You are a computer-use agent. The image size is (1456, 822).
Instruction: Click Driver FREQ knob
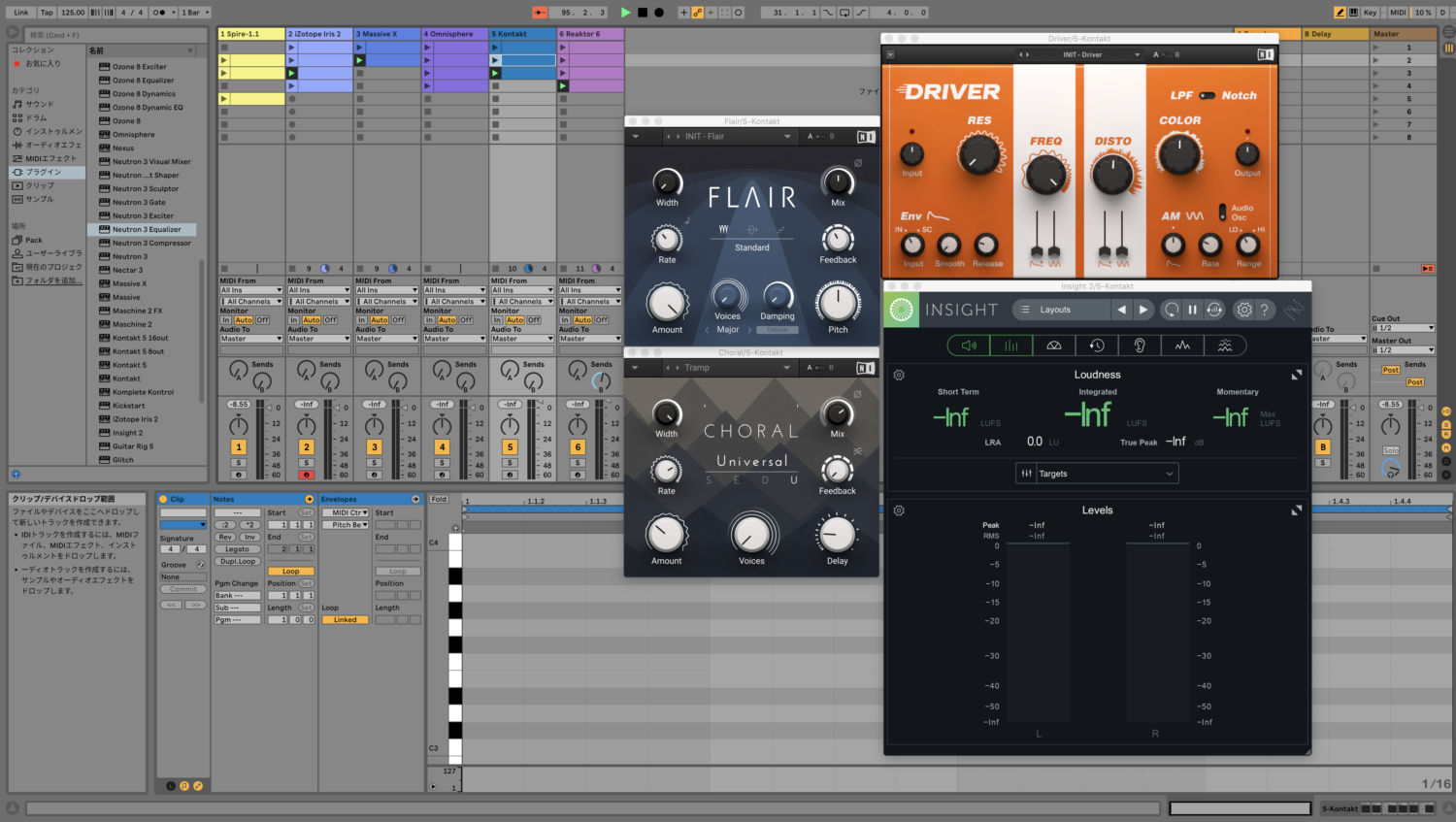1045,175
